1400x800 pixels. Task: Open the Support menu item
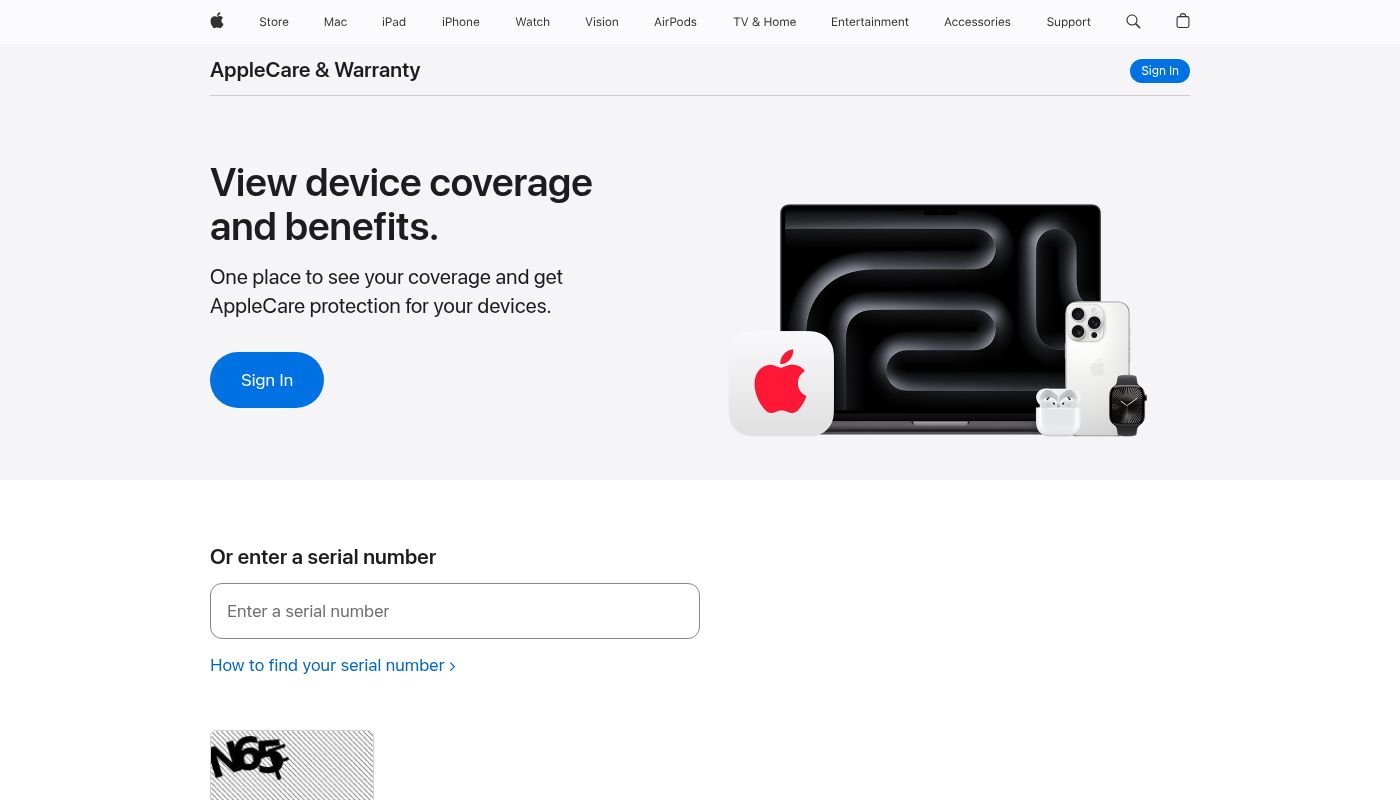click(1069, 22)
